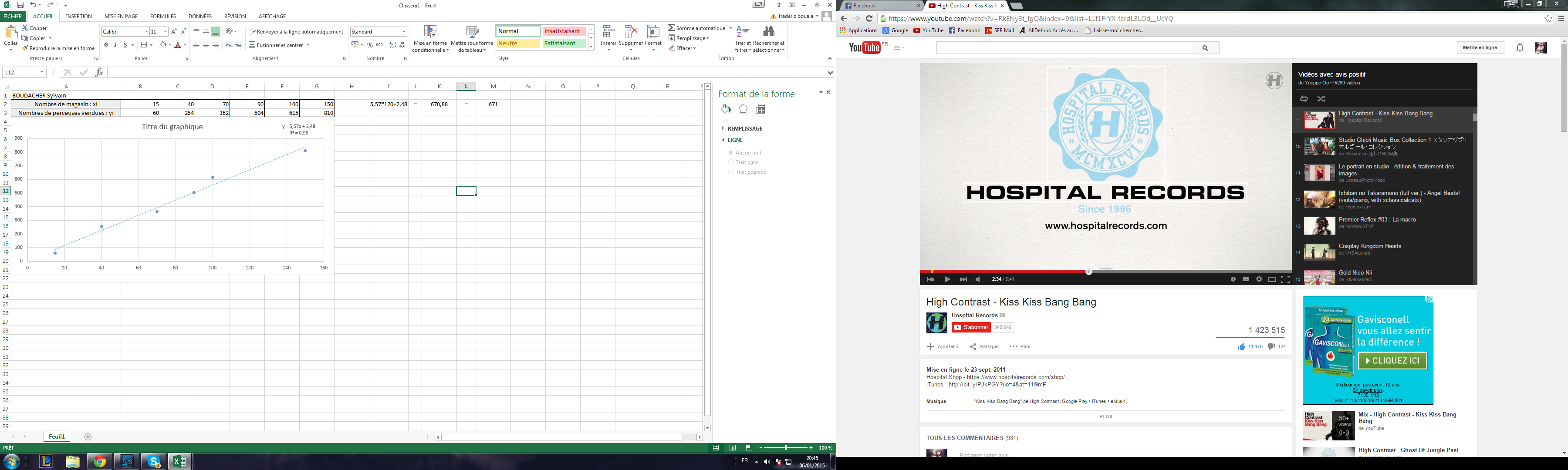Open the Standard number format dropdown

click(x=404, y=32)
